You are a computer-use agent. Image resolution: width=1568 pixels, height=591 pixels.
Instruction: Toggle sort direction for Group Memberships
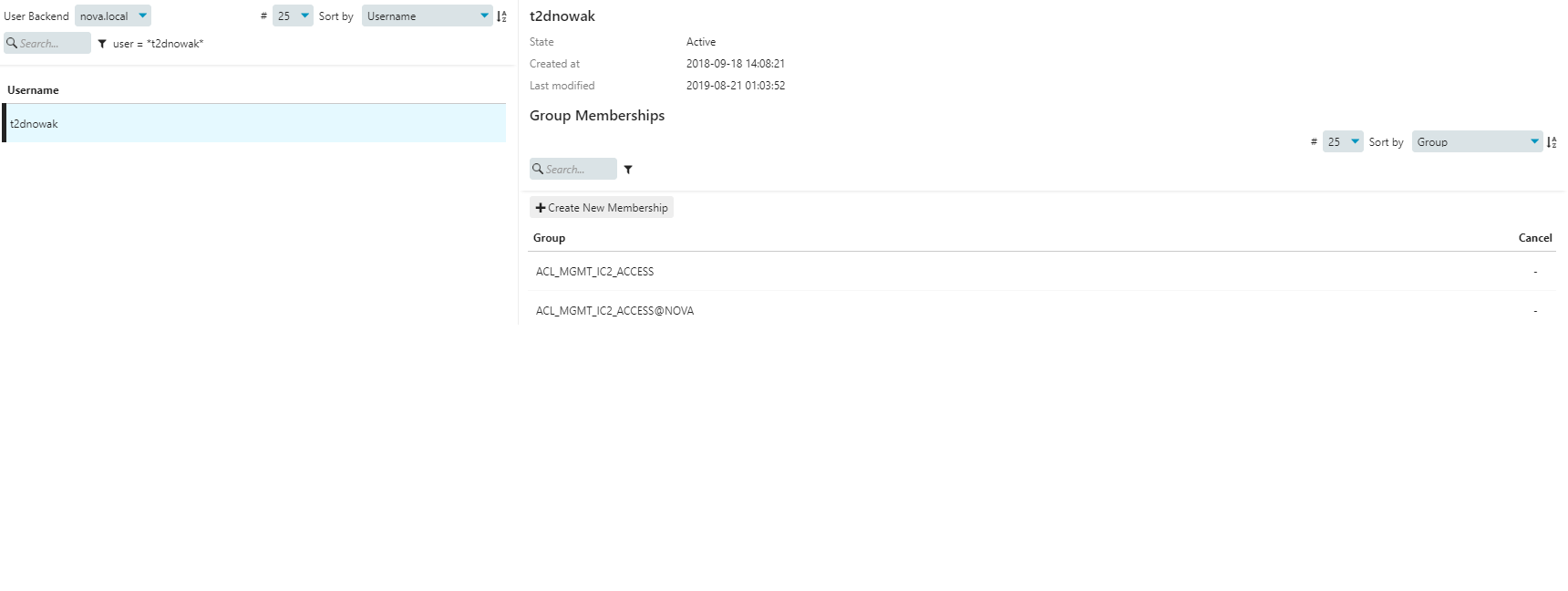(1552, 142)
